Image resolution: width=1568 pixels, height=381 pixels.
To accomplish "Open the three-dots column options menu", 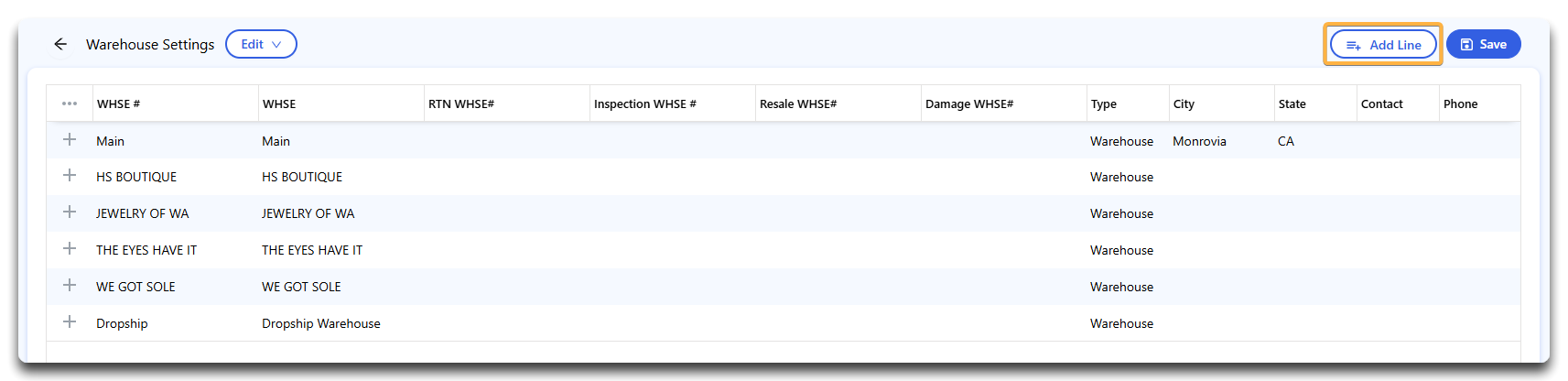I will tap(70, 103).
